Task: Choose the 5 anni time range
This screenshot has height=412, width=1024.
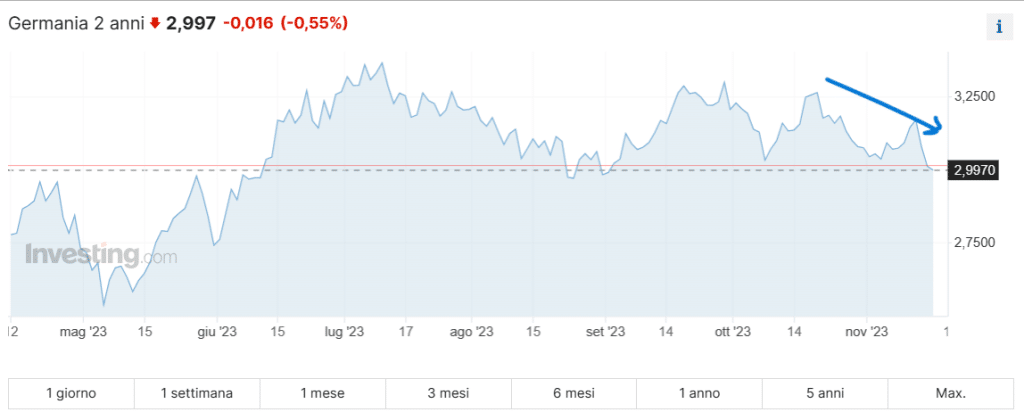Action: click(x=825, y=393)
